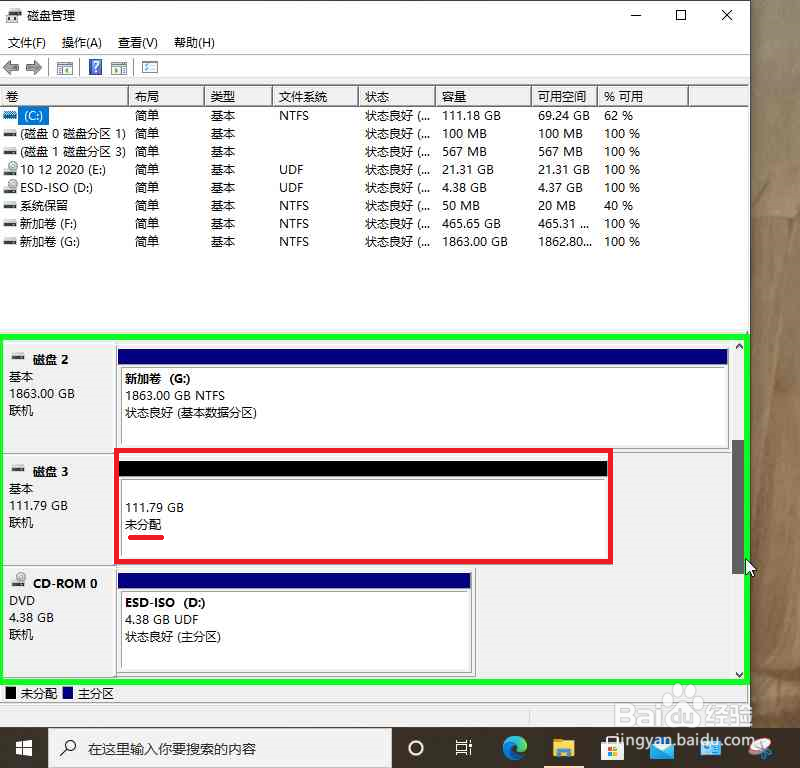Minimize the 磁盘管理 window
Image resolution: width=800 pixels, height=768 pixels.
point(636,15)
